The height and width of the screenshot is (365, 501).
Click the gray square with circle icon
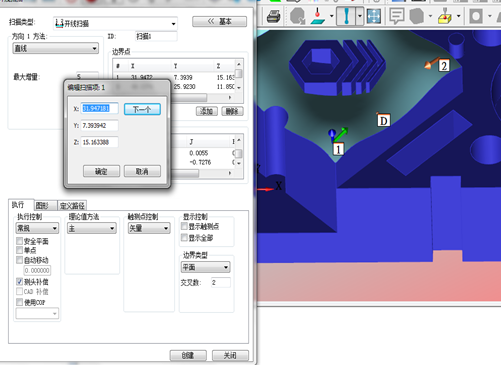tap(476, 16)
